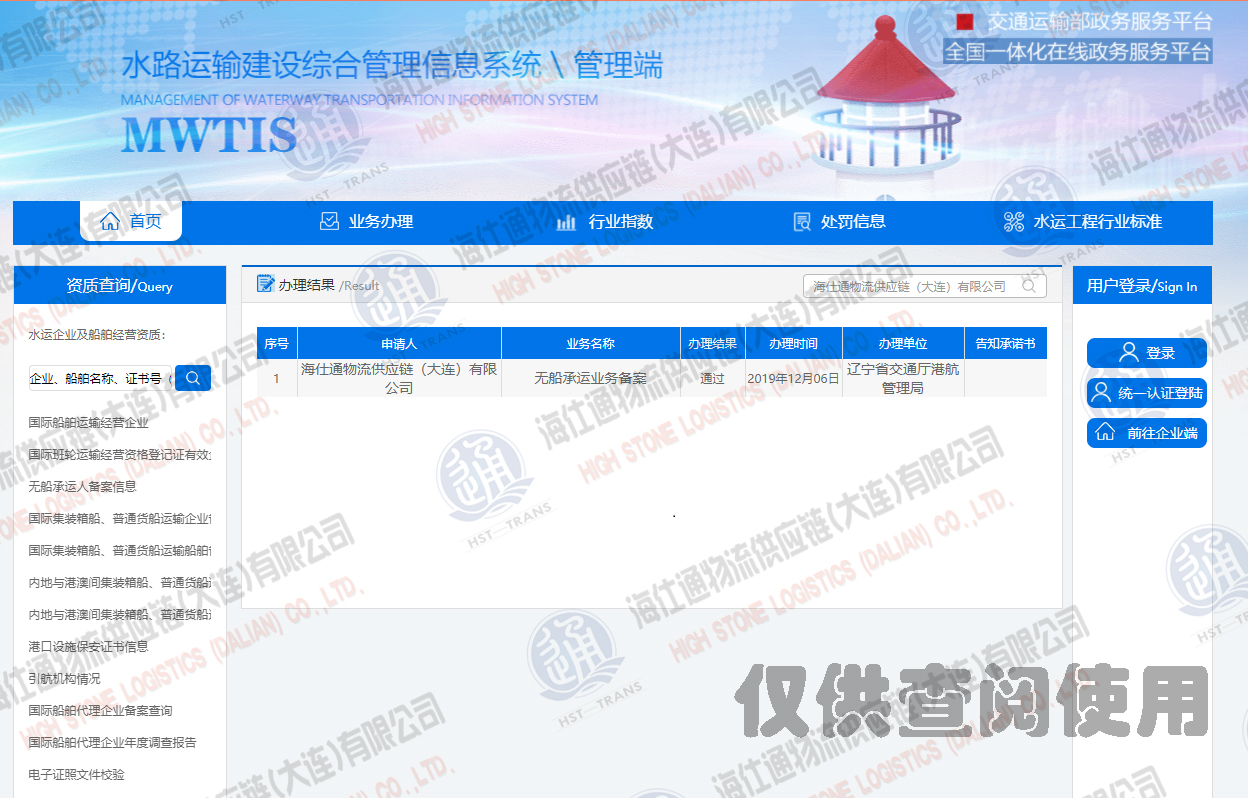Click the MWTIS logo text
Viewport: 1248px width, 798px height.
point(209,135)
